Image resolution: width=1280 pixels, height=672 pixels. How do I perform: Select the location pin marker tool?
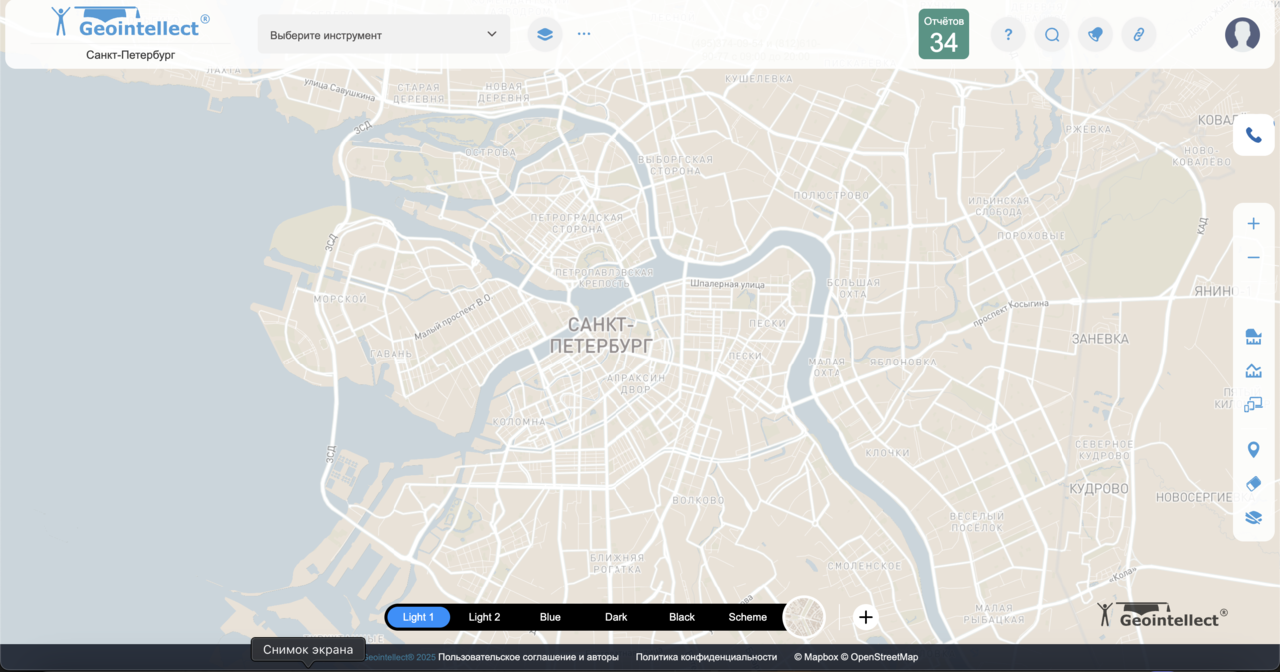coord(1253,450)
